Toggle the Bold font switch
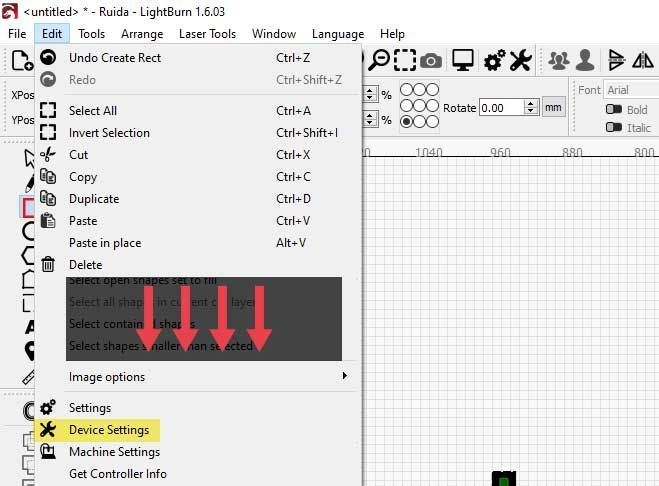The width and height of the screenshot is (659, 486). (614, 109)
